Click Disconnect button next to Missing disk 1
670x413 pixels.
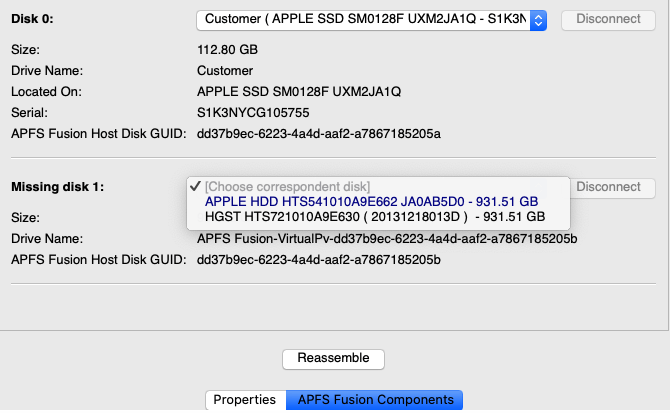[612, 188]
